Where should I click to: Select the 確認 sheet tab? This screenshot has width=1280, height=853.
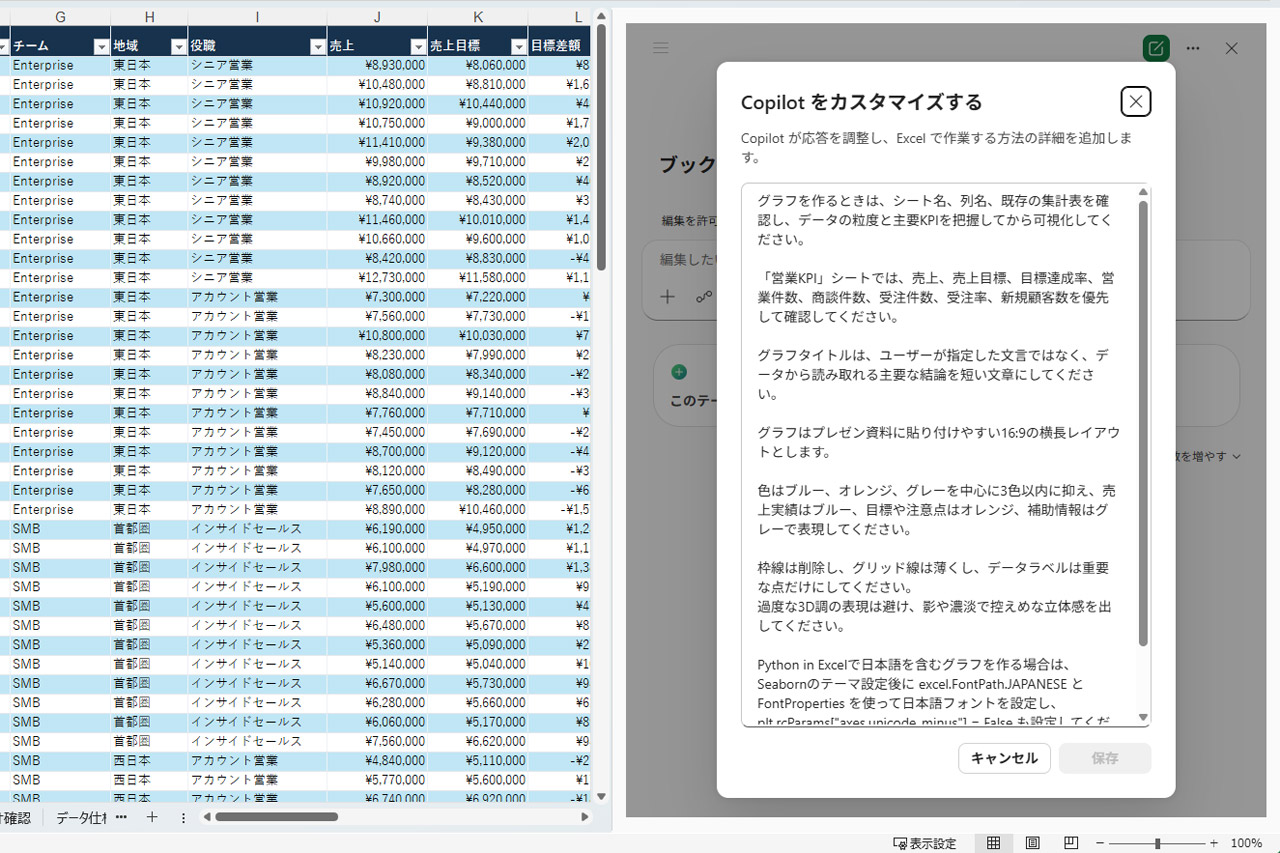tap(16, 817)
